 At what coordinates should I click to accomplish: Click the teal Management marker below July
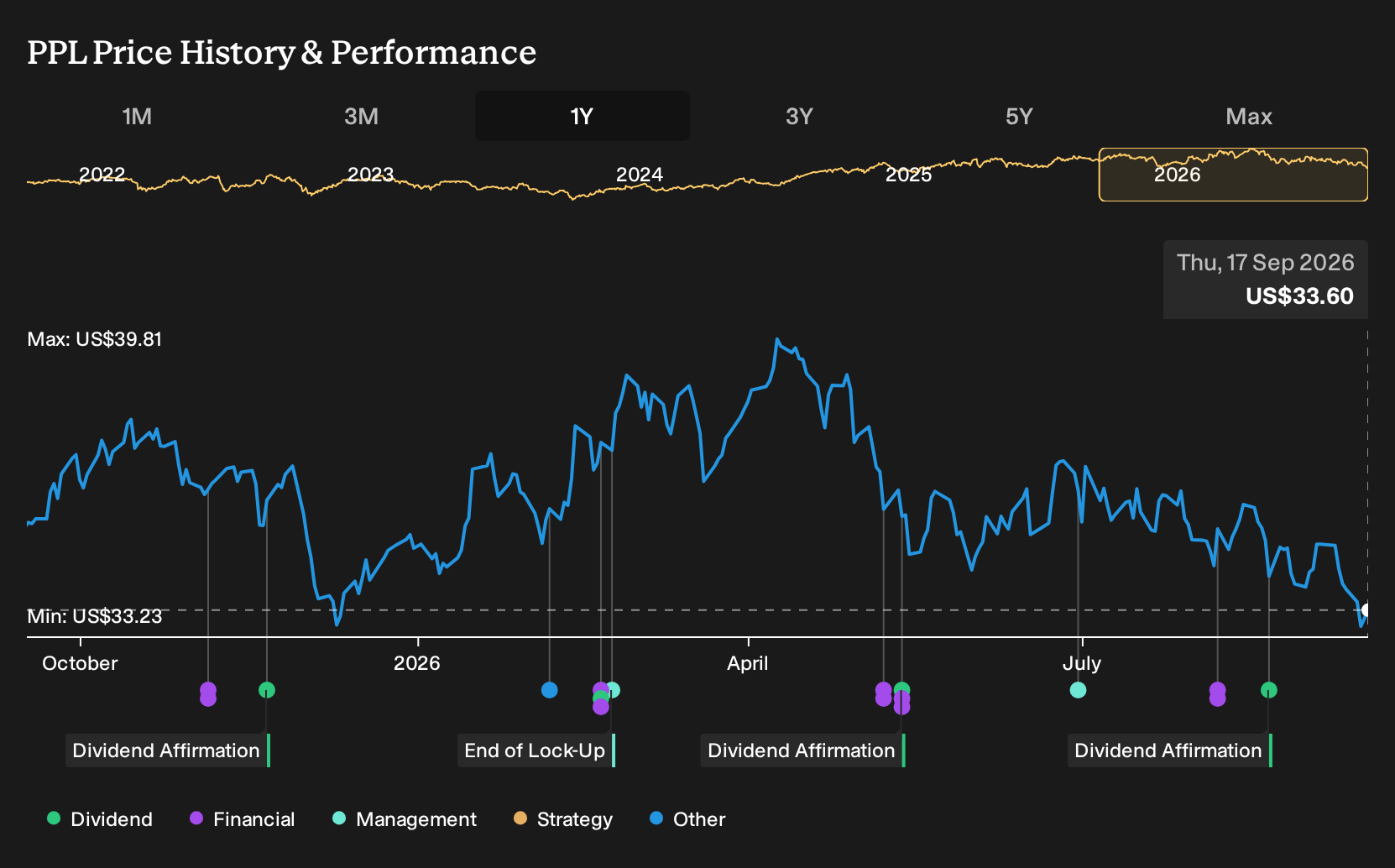[x=1079, y=690]
